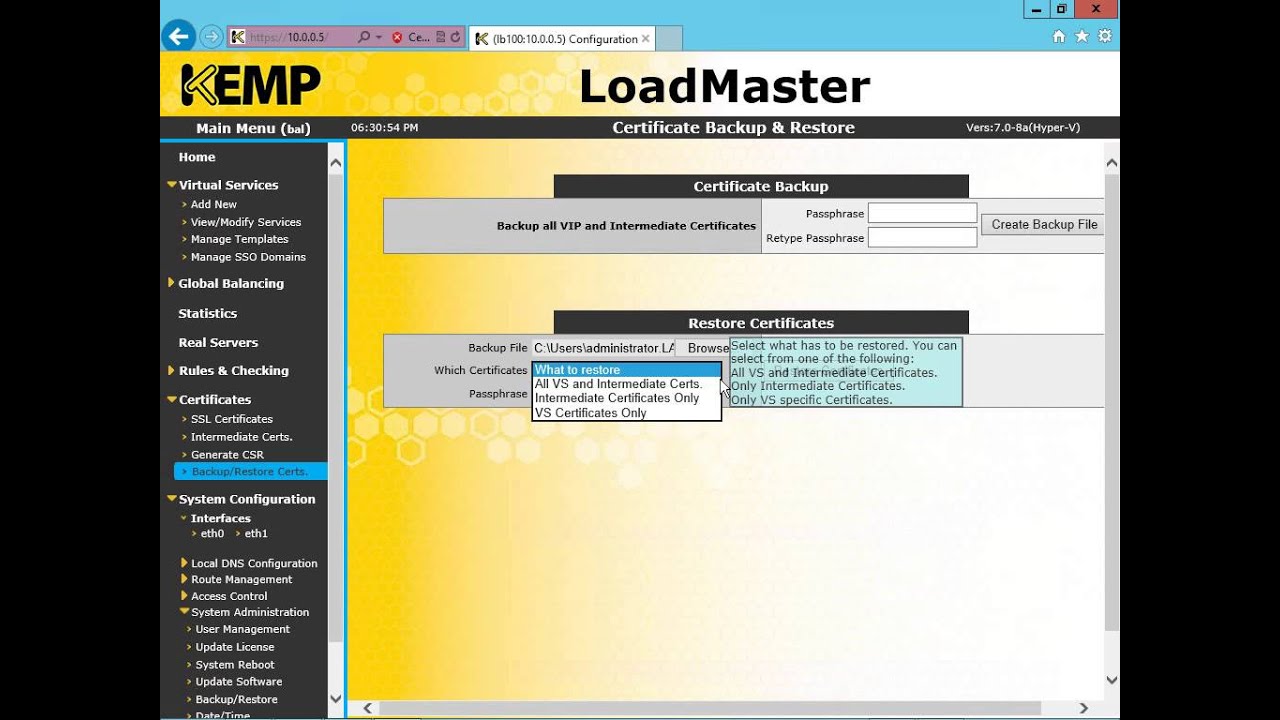Viewport: 1280px width, 720px height.
Task: Go back with the browser back arrow
Action: tap(178, 37)
